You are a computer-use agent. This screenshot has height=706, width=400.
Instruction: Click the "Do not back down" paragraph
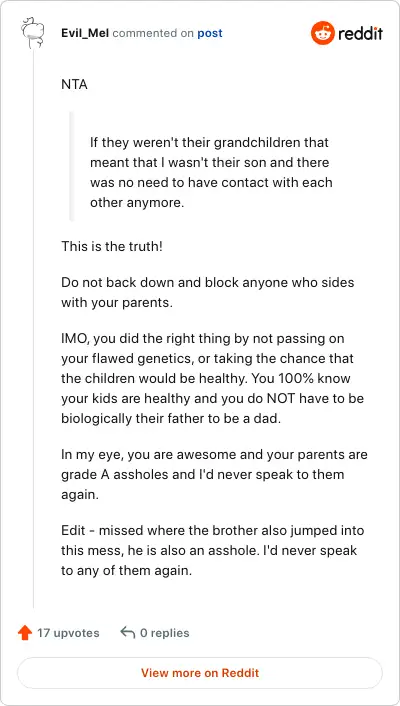[208, 293]
